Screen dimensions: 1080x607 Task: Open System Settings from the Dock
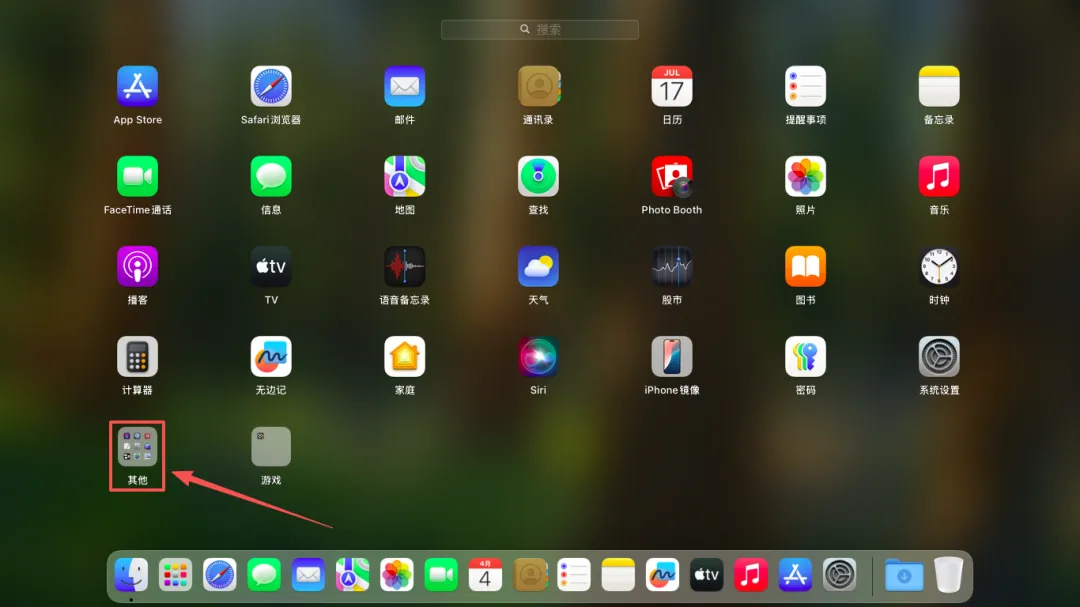point(839,575)
